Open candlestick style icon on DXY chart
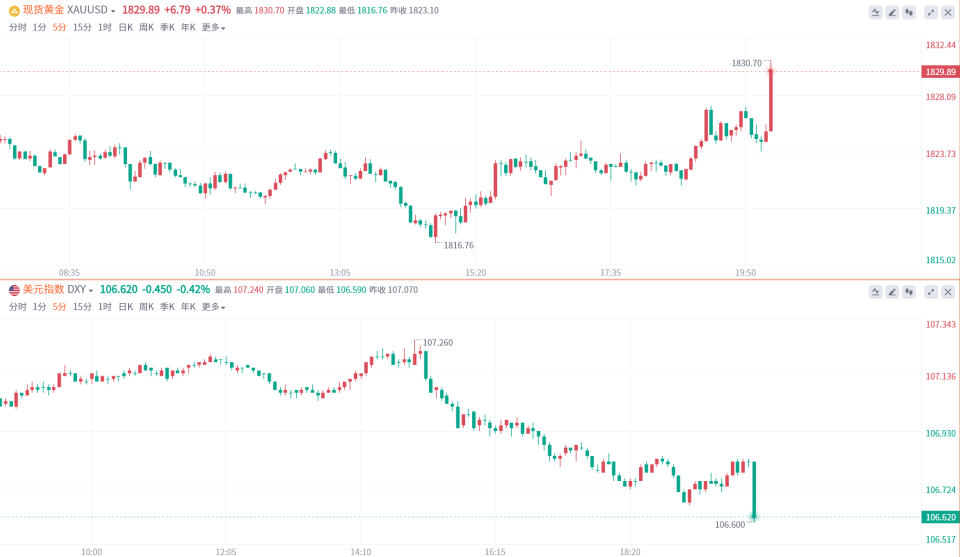 (909, 292)
